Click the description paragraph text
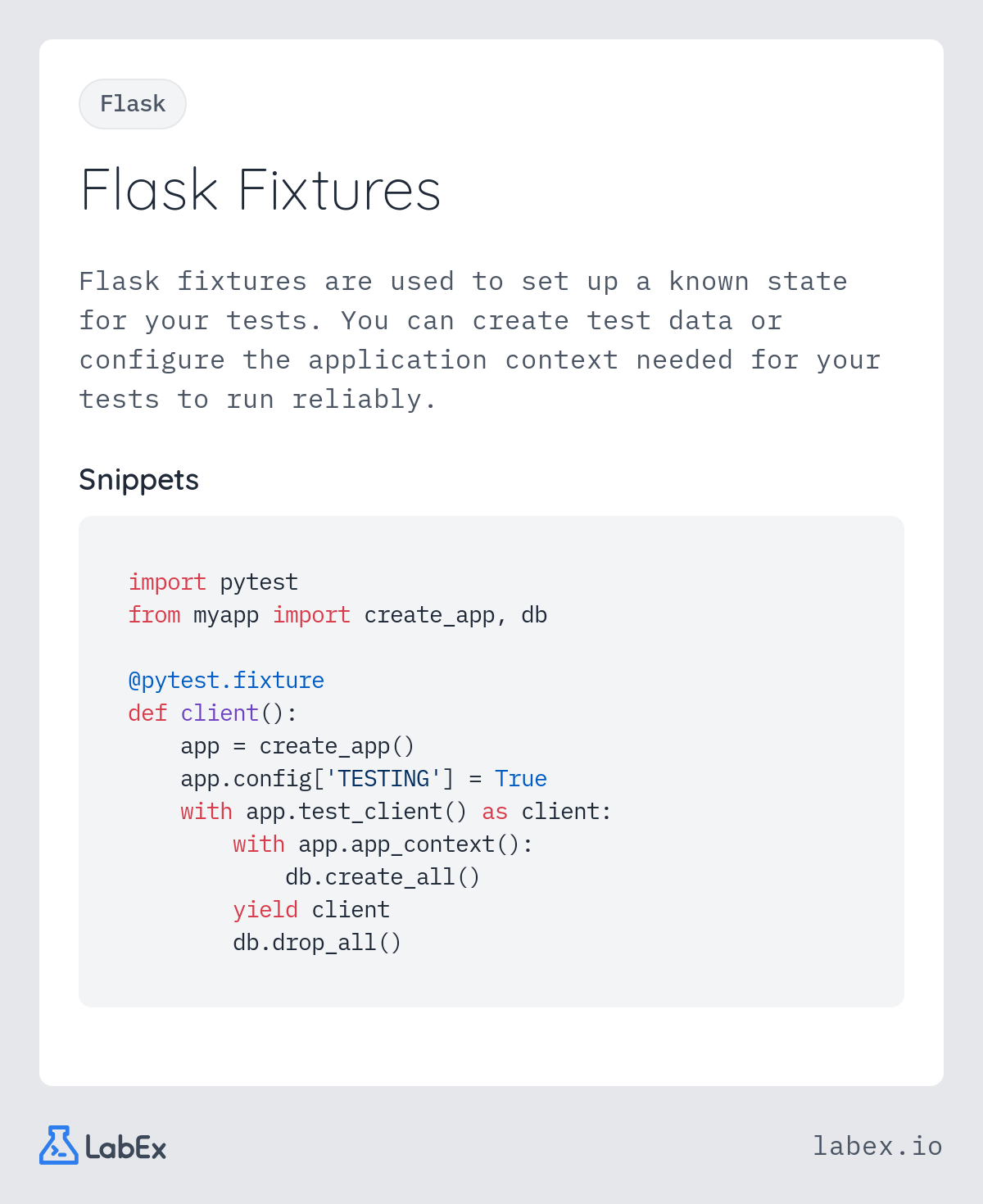 point(480,340)
